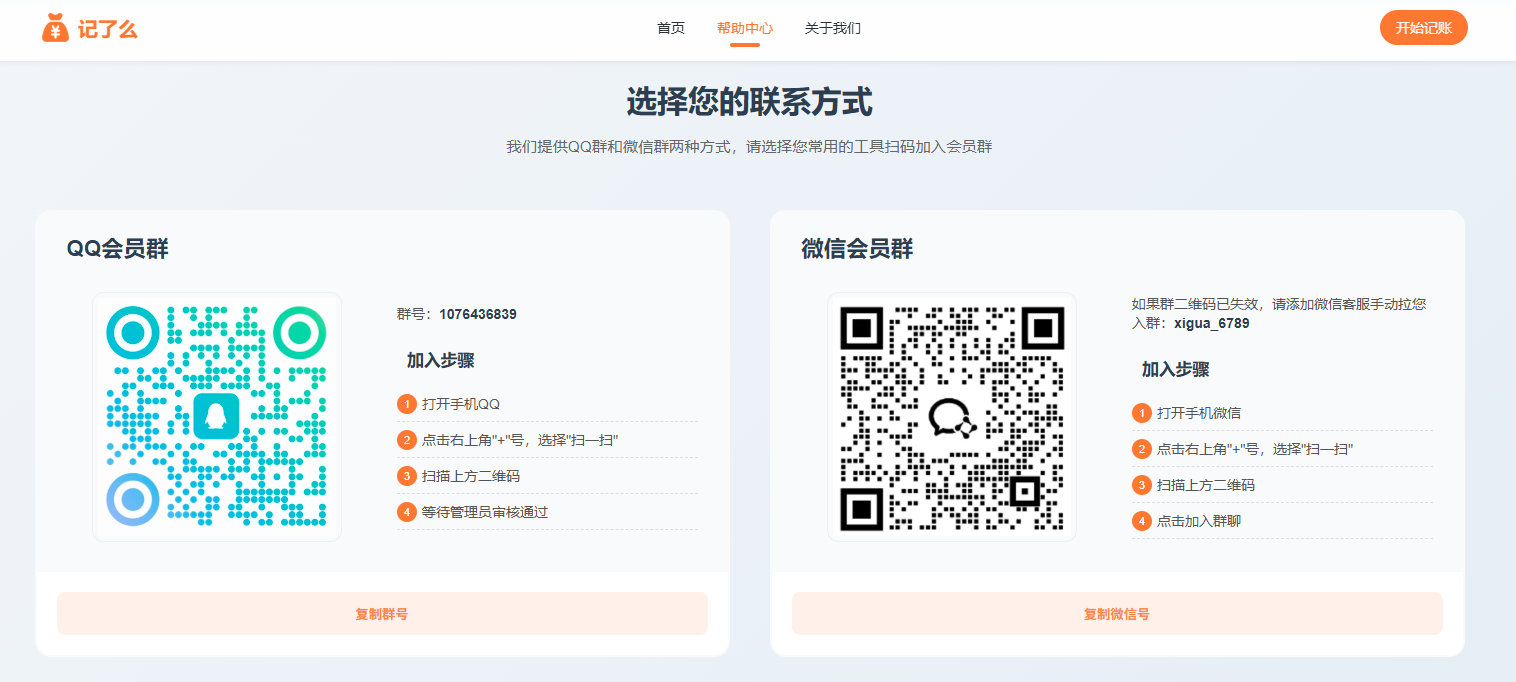The height and width of the screenshot is (682, 1516).
Task: Click WeChat card step 扫描上方二维码 text
Action: pyautogui.click(x=1206, y=485)
